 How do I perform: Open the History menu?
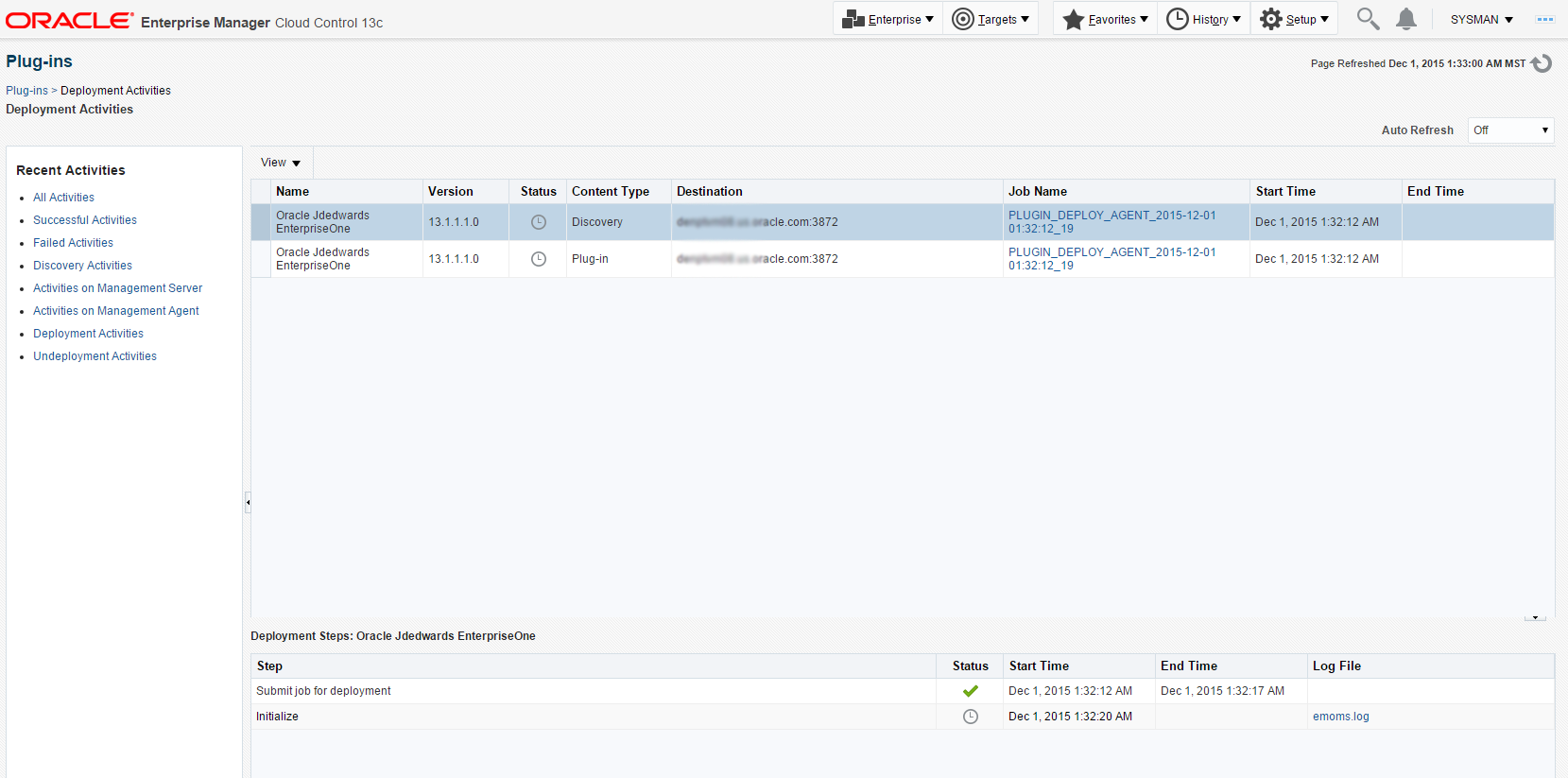pyautogui.click(x=1203, y=19)
